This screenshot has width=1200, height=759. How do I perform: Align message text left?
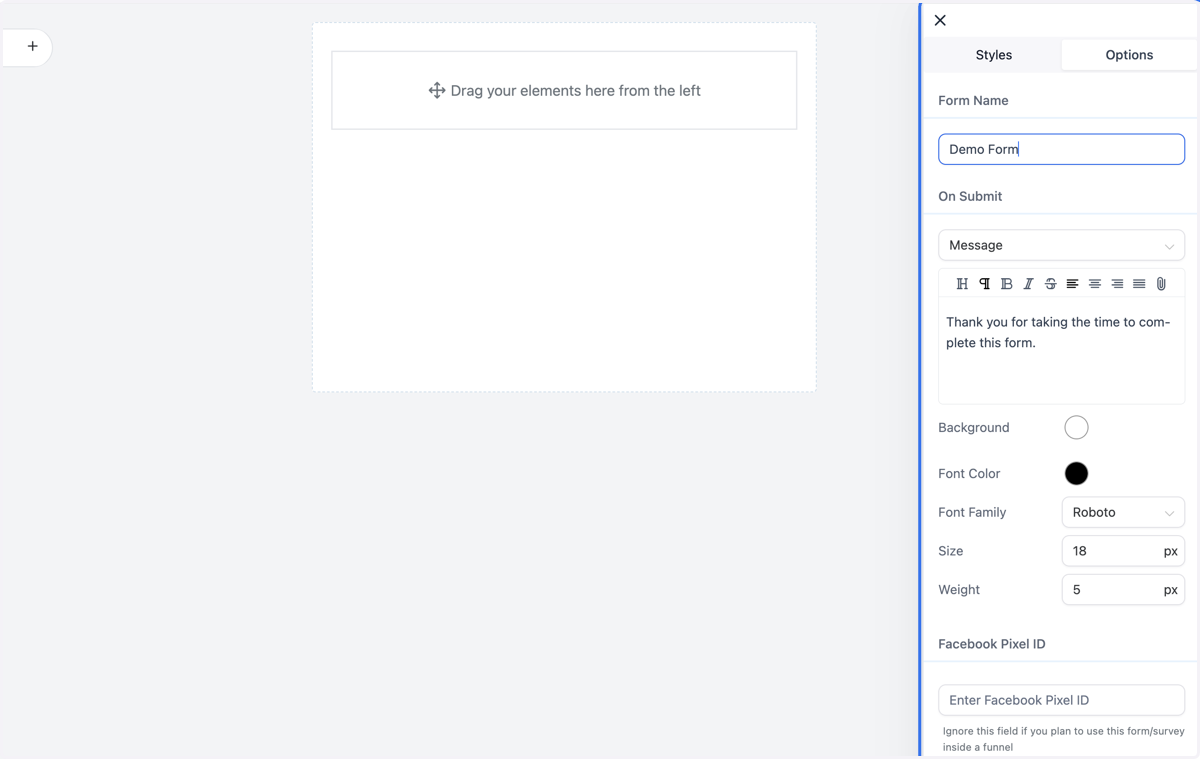point(1072,284)
